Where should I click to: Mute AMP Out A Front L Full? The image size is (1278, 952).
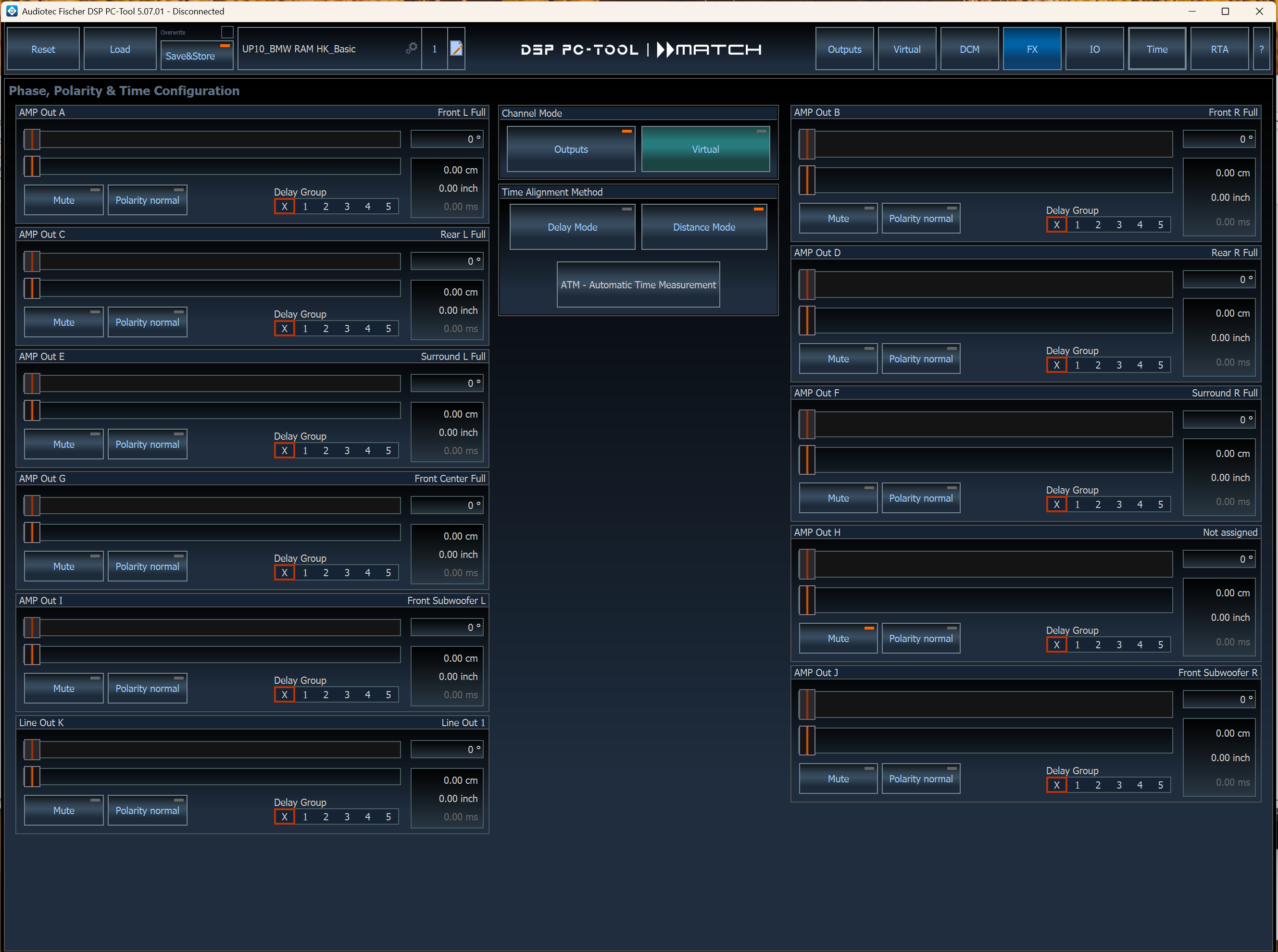[x=63, y=200]
